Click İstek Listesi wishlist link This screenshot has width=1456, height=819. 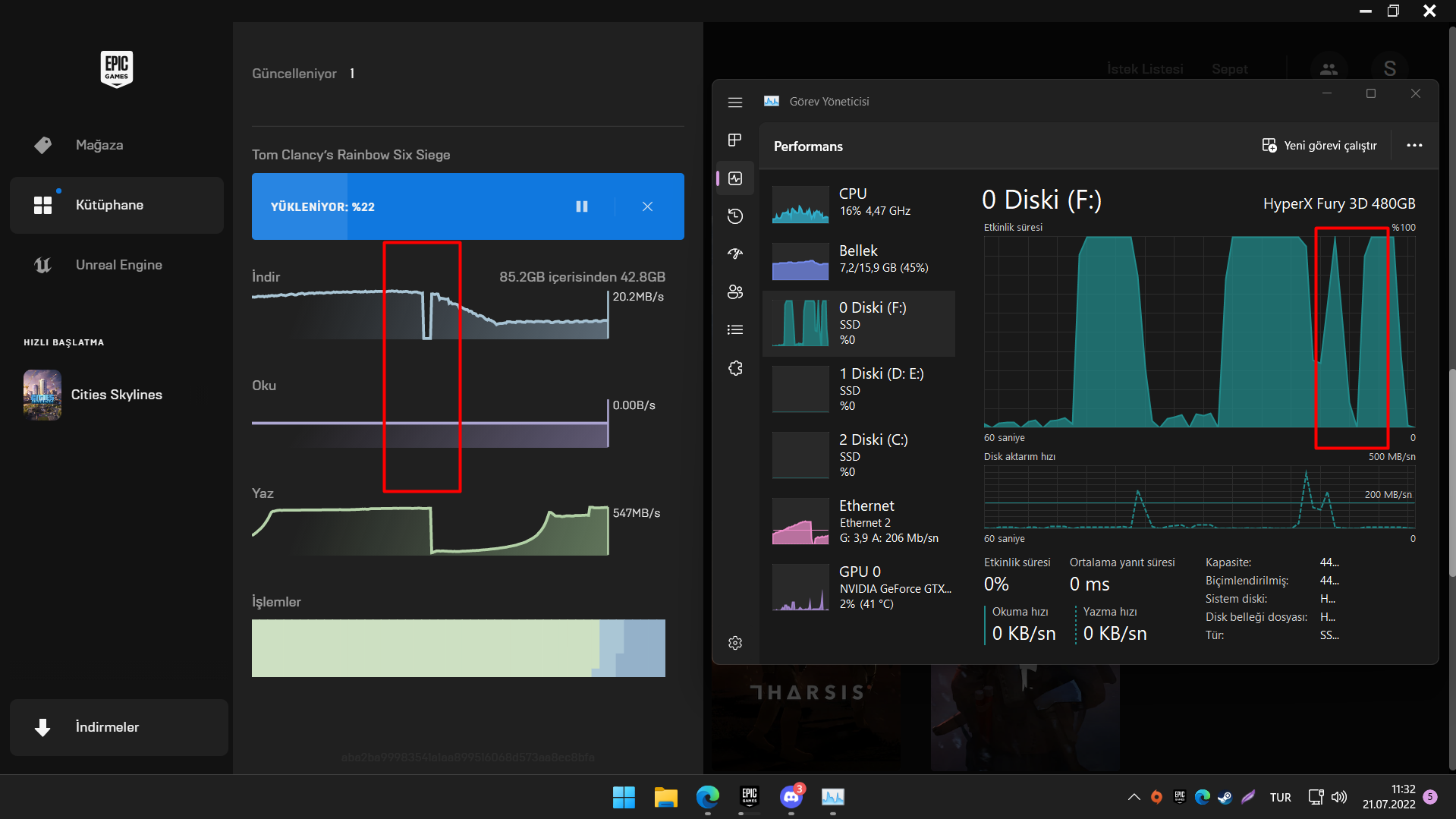[1145, 69]
